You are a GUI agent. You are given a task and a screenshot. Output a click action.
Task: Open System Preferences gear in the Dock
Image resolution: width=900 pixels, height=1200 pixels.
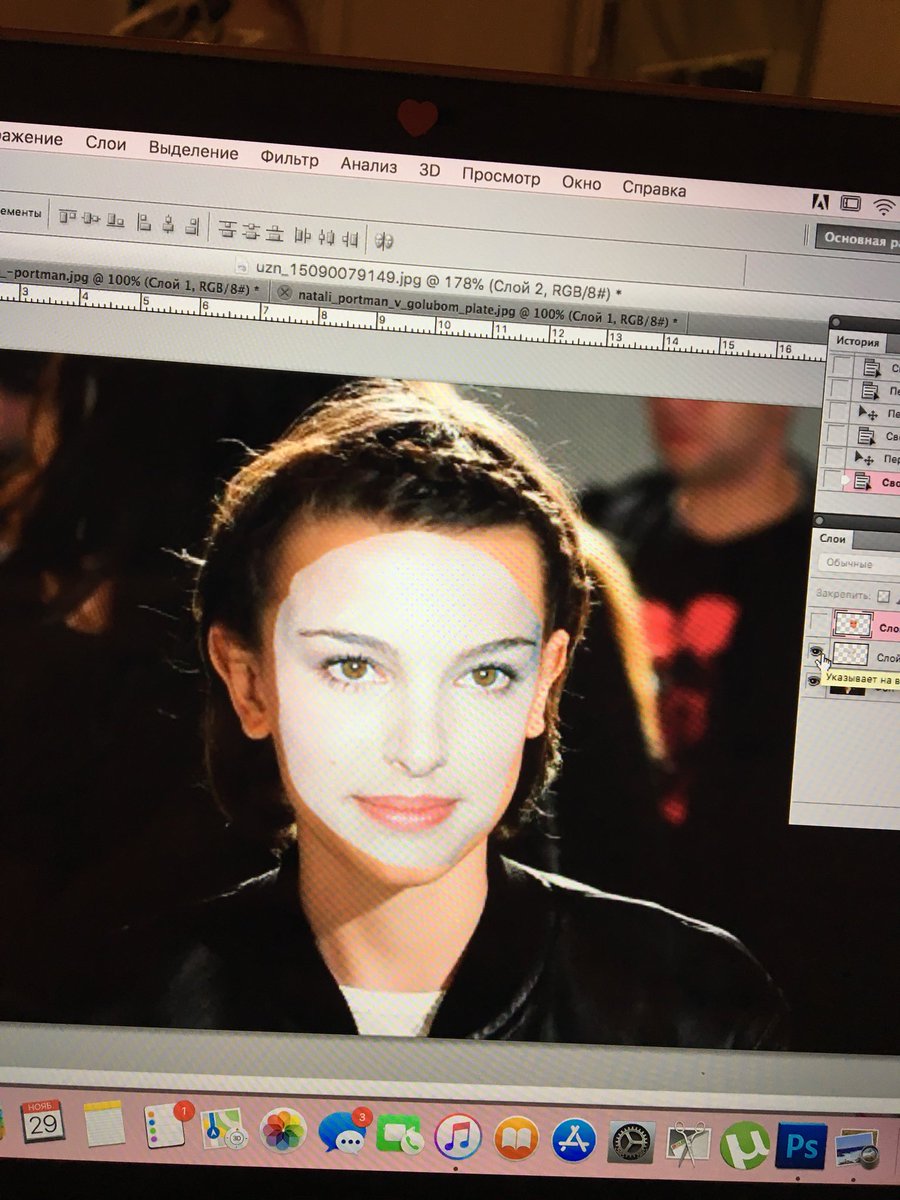[x=631, y=1141]
